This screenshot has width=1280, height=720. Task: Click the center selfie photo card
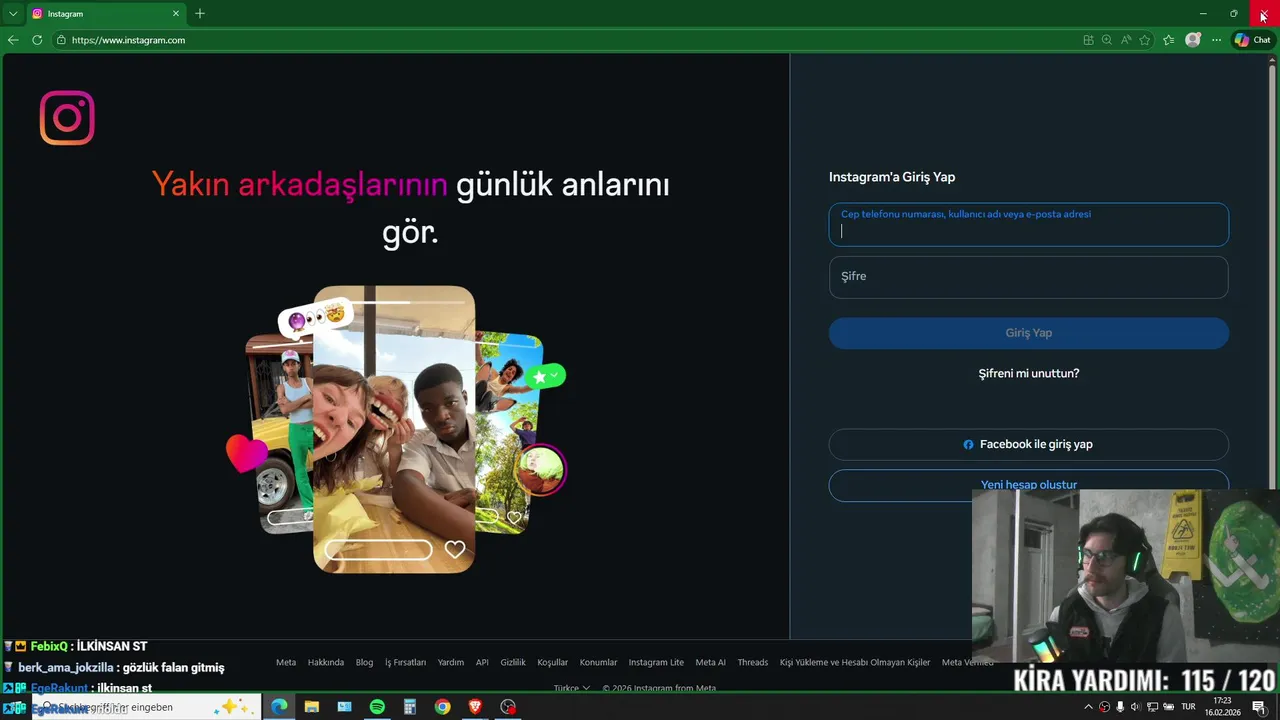click(394, 429)
